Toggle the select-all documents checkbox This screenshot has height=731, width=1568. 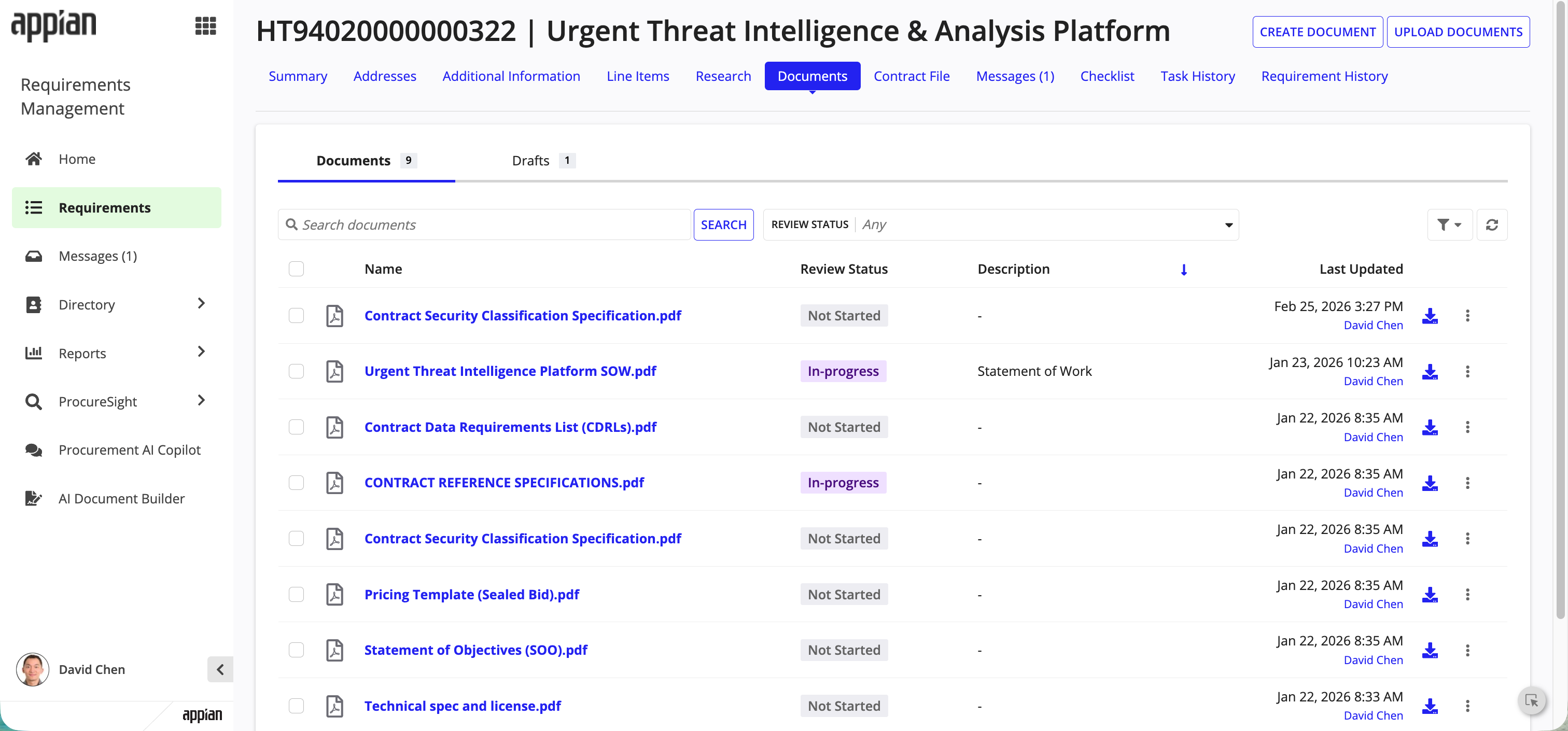[297, 269]
